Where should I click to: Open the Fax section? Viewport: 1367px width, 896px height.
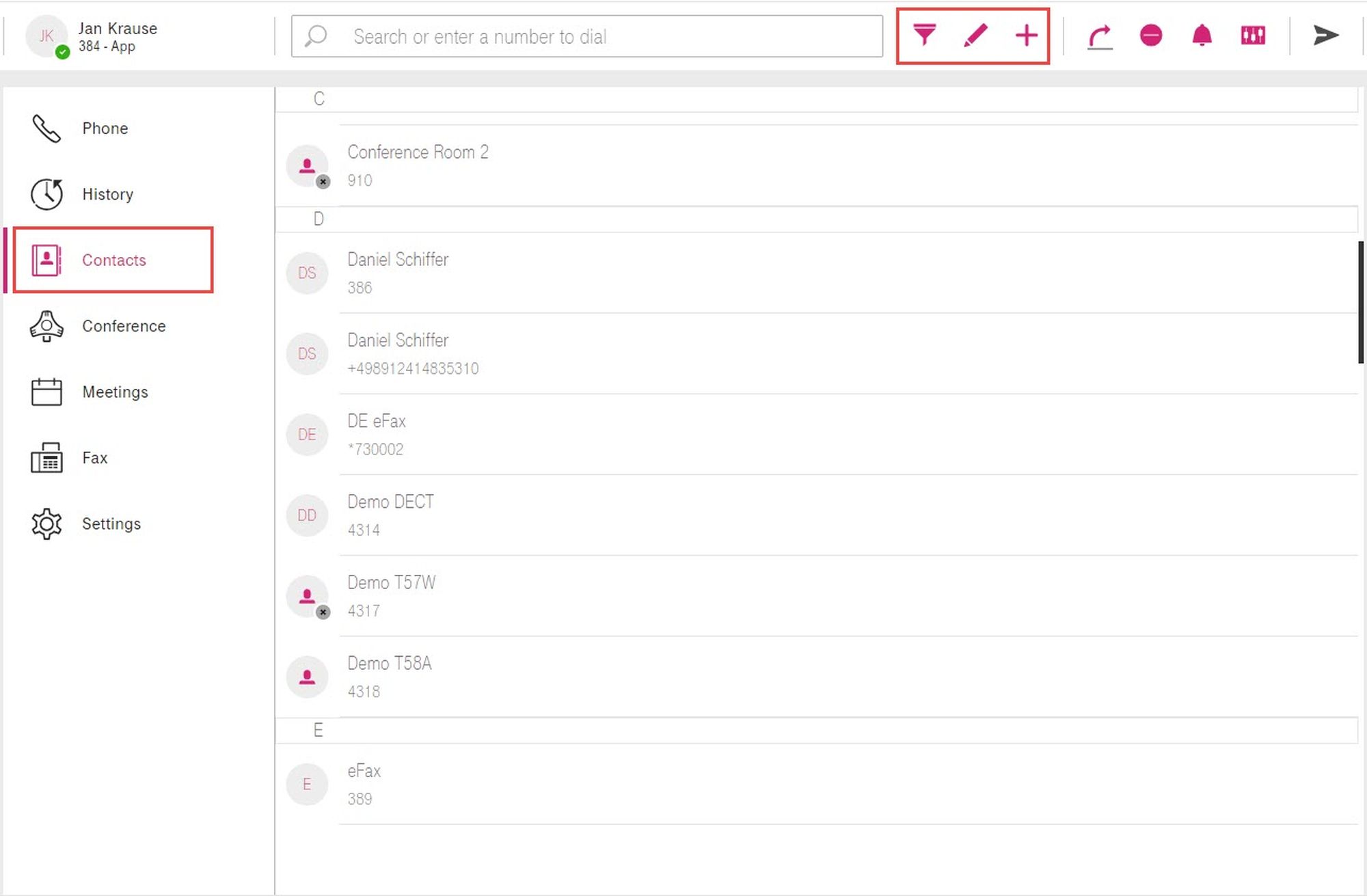tap(94, 458)
